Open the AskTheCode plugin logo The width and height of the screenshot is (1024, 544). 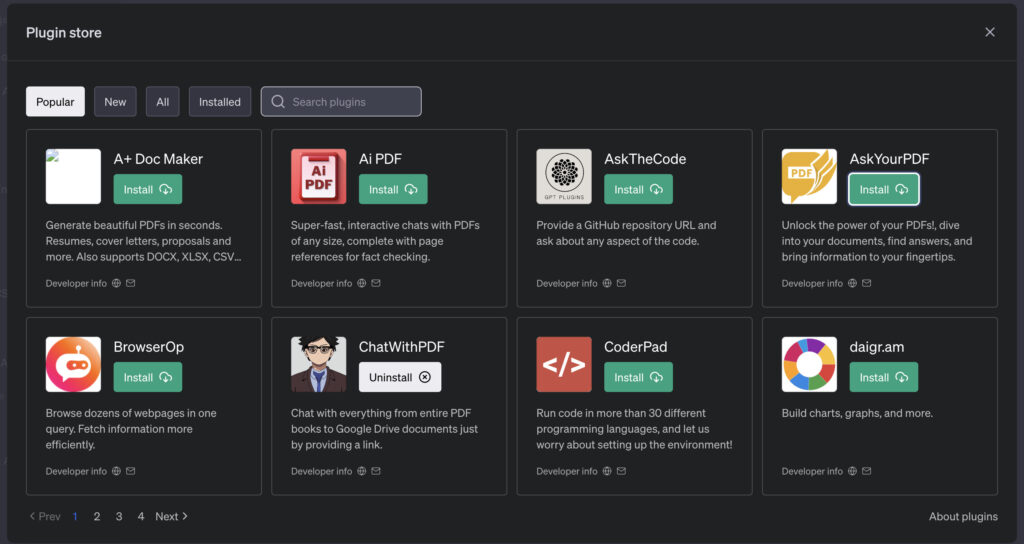564,176
